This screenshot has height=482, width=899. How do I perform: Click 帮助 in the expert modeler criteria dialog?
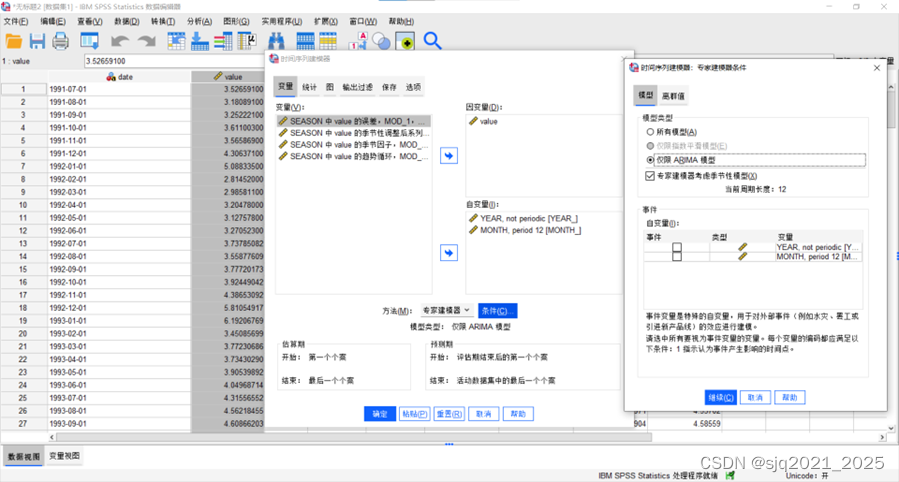[789, 397]
